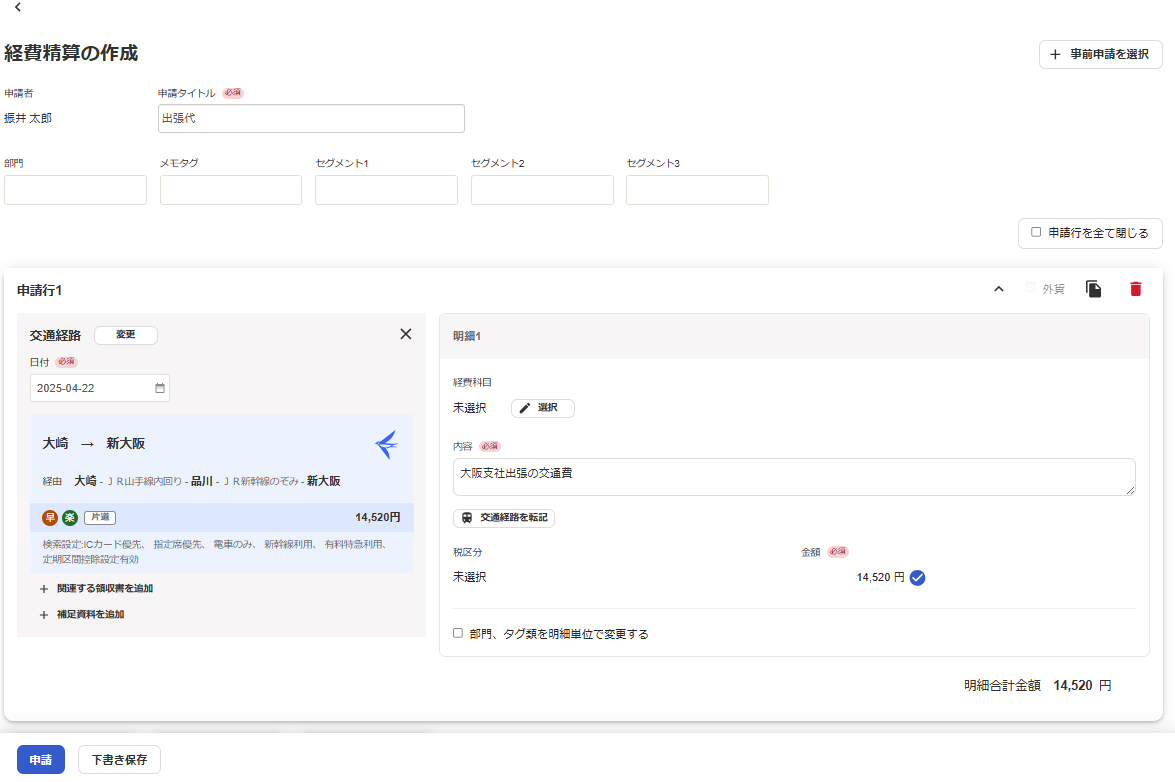Click the blue checkmark next to 14,520 円
The height and width of the screenshot is (782, 1175).
(x=917, y=578)
